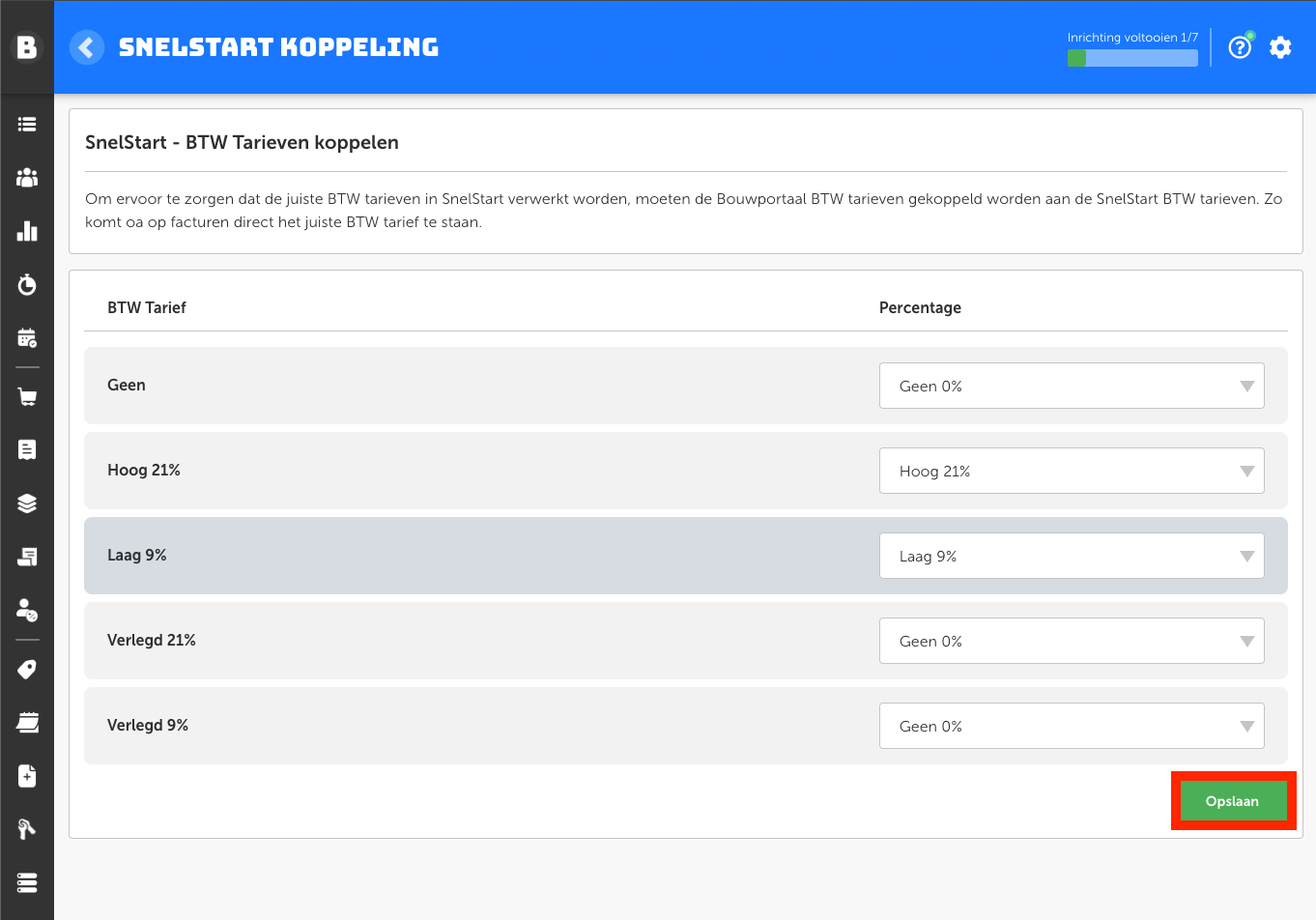This screenshot has height=920, width=1316.
Task: Click the 'SnelStart Koppeling' page title
Action: click(278, 47)
